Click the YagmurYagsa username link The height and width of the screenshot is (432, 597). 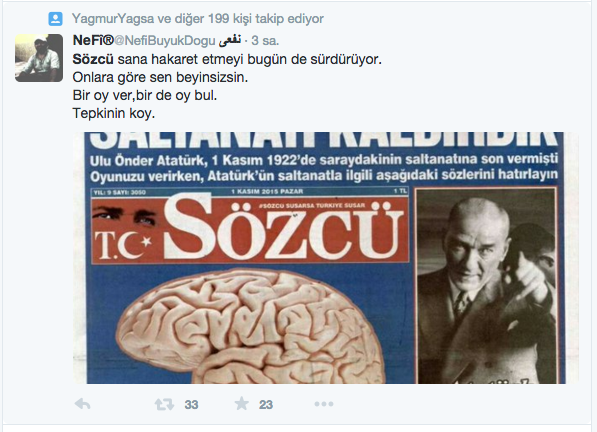[x=113, y=19]
